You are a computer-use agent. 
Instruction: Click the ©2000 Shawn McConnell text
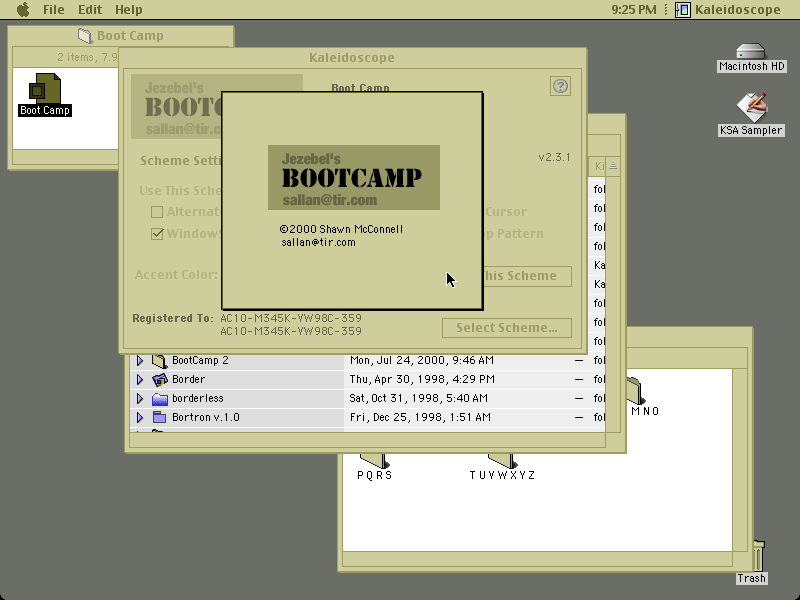[x=341, y=229]
